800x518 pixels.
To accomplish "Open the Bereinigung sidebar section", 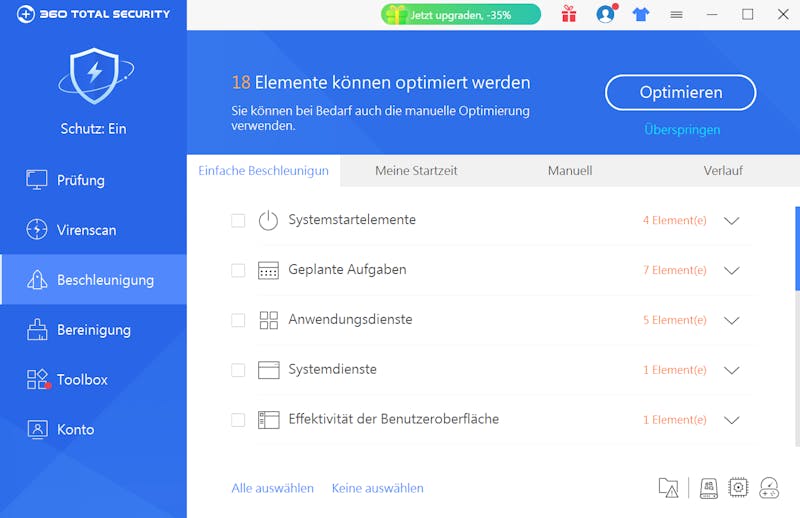I will point(93,330).
